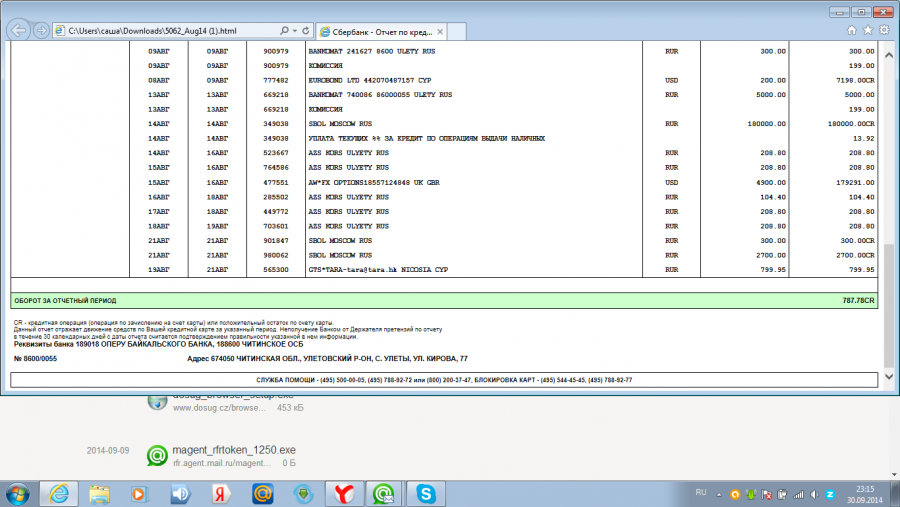Click the ОБОРОТ ЗА ОТЧЕТНЫЙ ПЕРИОД label
The image size is (900, 507).
(x=65, y=300)
